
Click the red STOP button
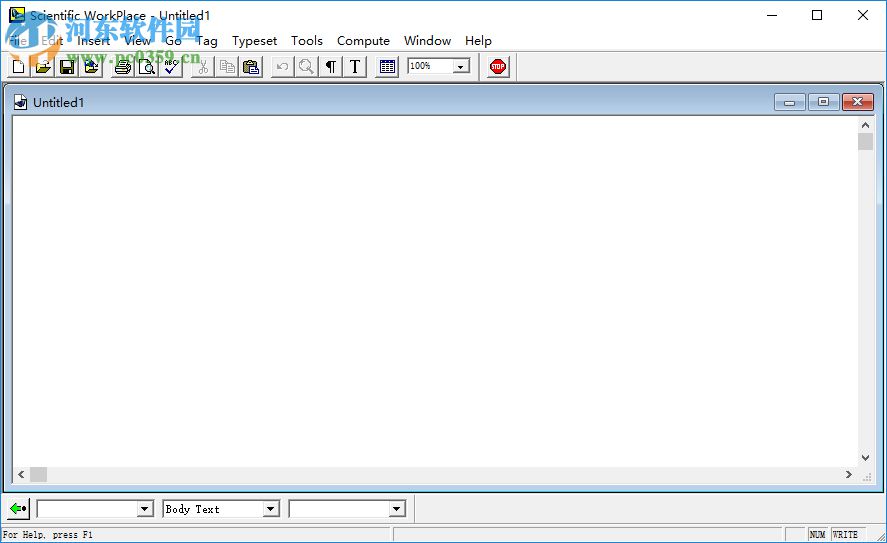pyautogui.click(x=498, y=67)
